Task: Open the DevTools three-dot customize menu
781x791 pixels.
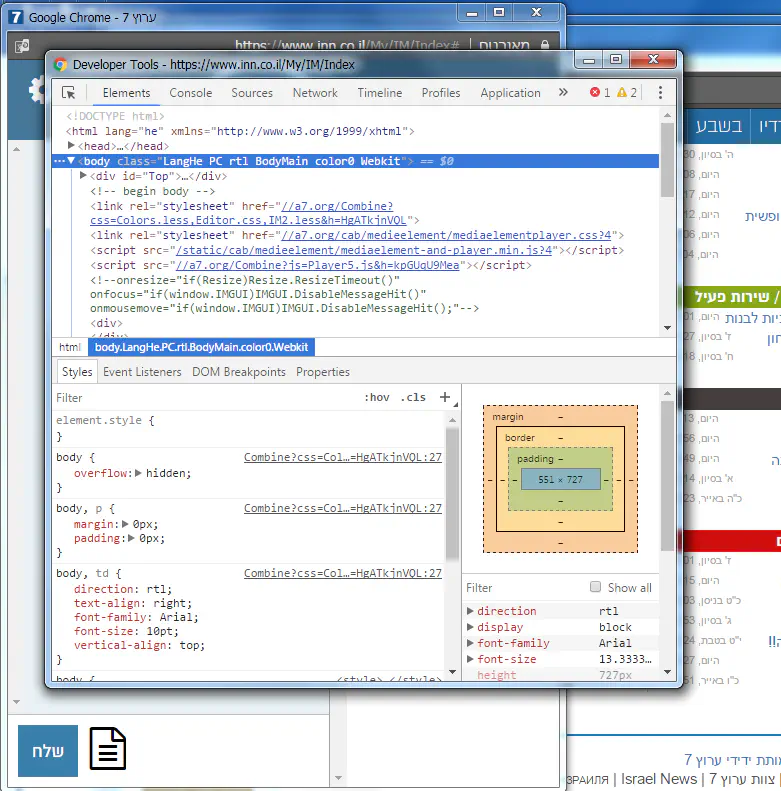Action: (660, 93)
